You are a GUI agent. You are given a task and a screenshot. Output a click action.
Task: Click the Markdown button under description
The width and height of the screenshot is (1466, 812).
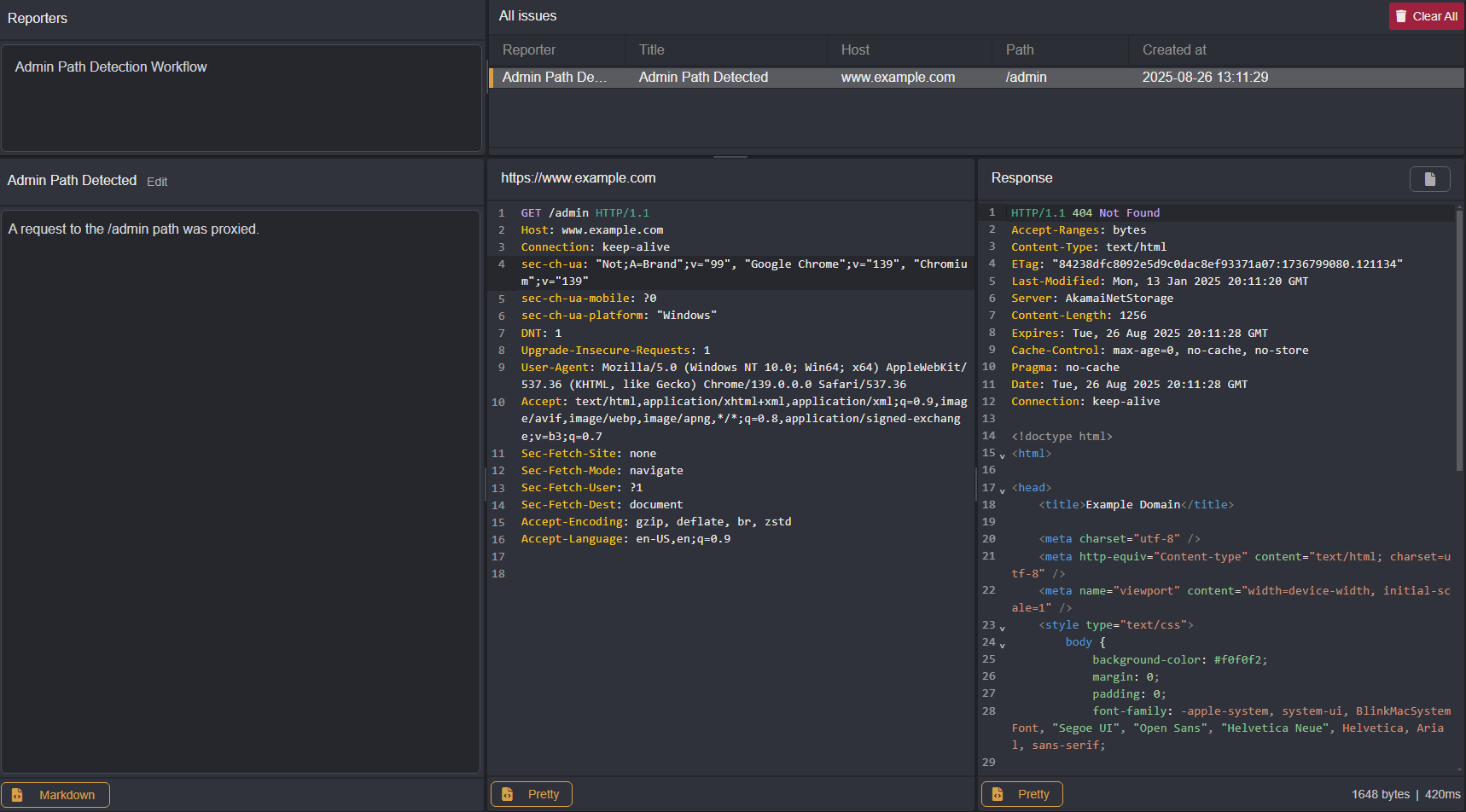(x=56, y=795)
